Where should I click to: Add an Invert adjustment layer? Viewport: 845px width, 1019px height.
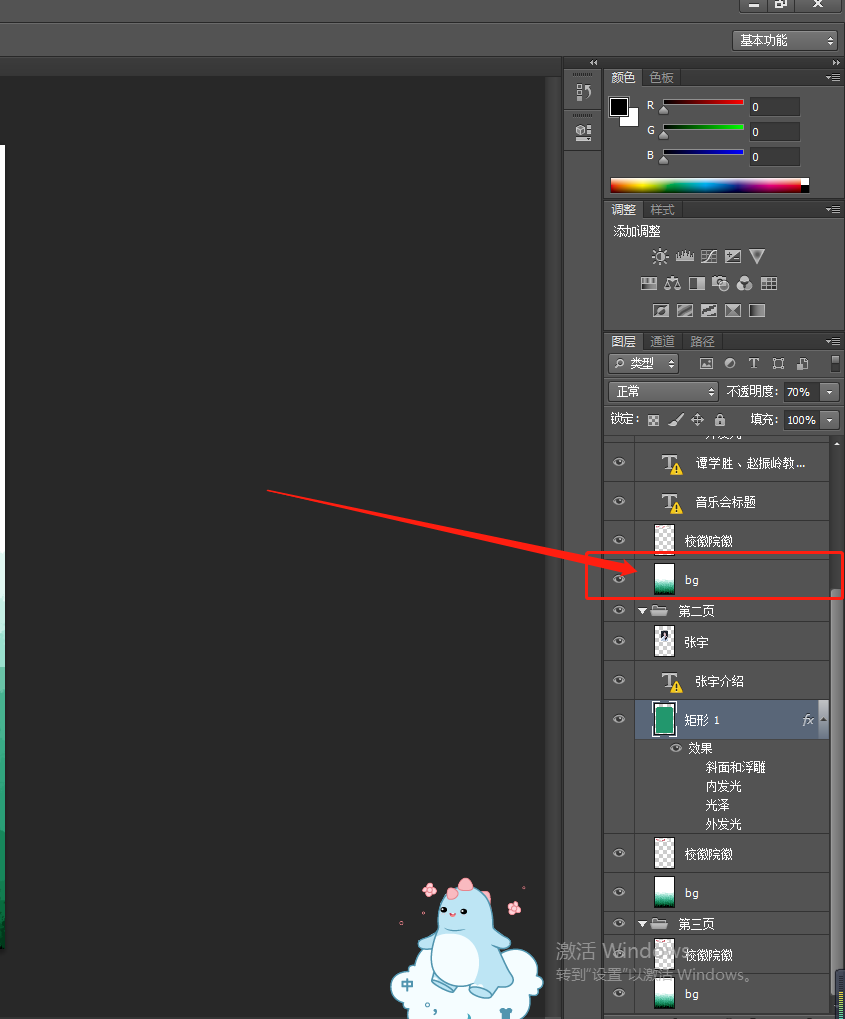click(x=660, y=311)
